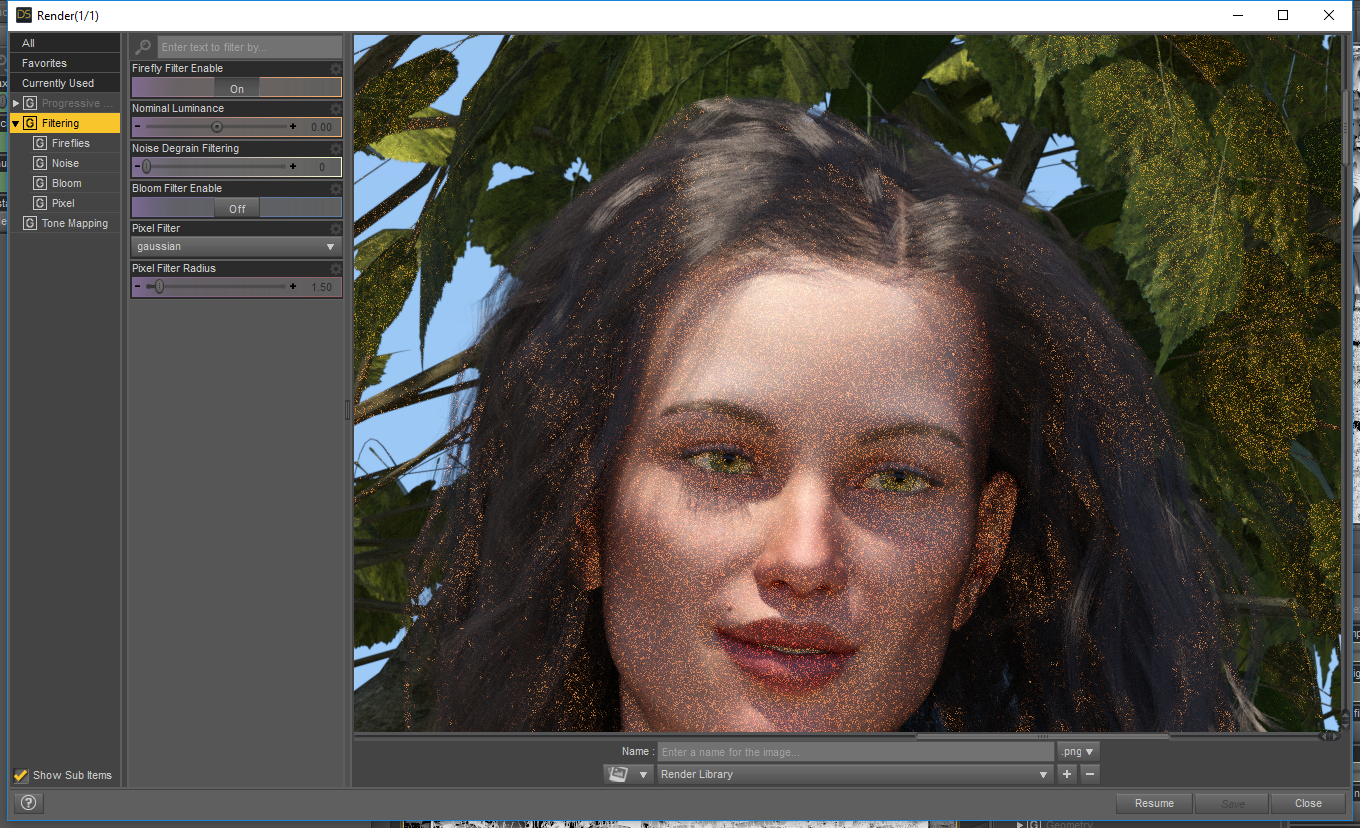This screenshot has height=828, width=1360.
Task: Select the Bloom sub item
Action: tap(67, 183)
